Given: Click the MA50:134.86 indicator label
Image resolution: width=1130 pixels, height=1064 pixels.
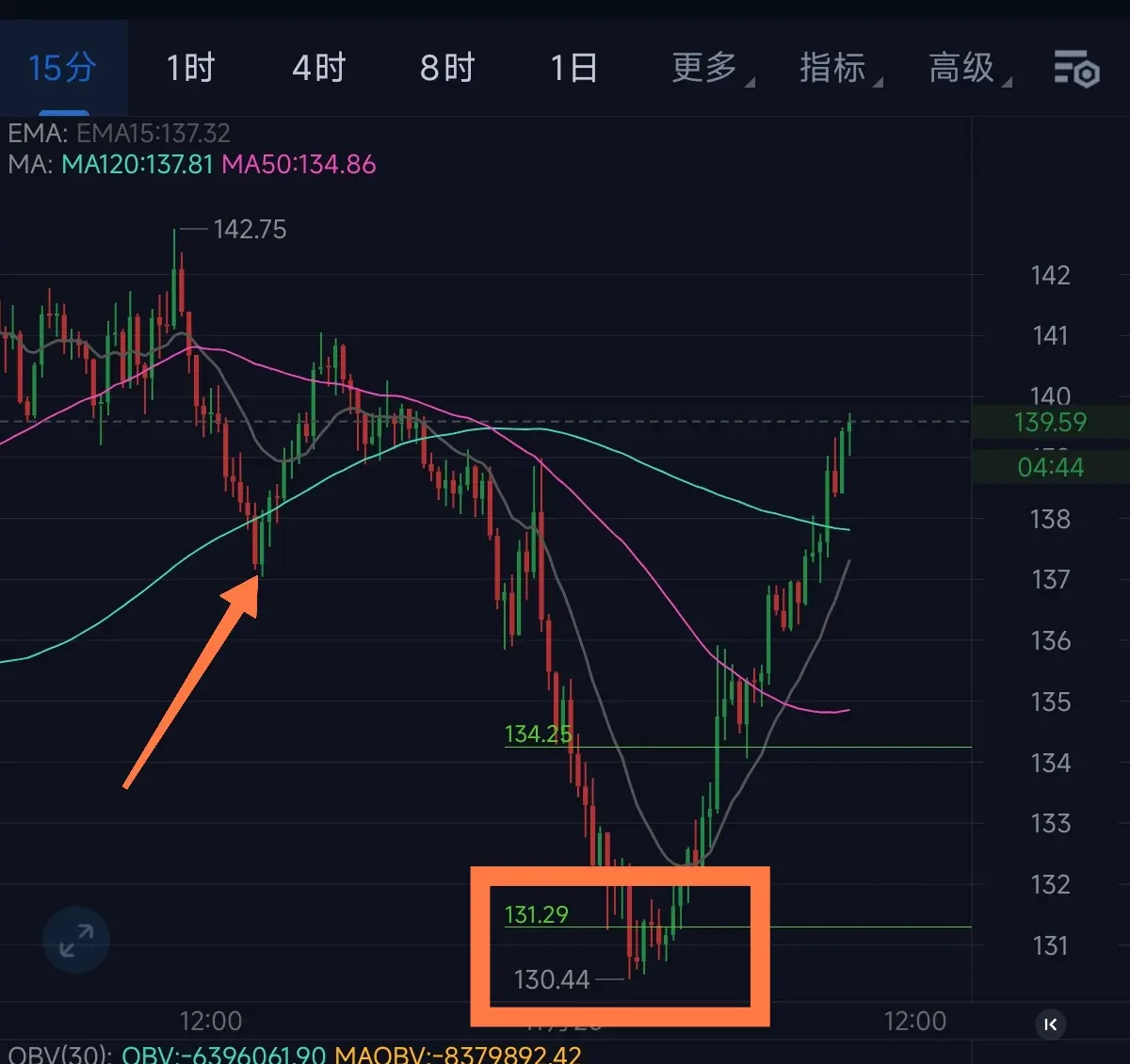Looking at the screenshot, I should 299,164.
